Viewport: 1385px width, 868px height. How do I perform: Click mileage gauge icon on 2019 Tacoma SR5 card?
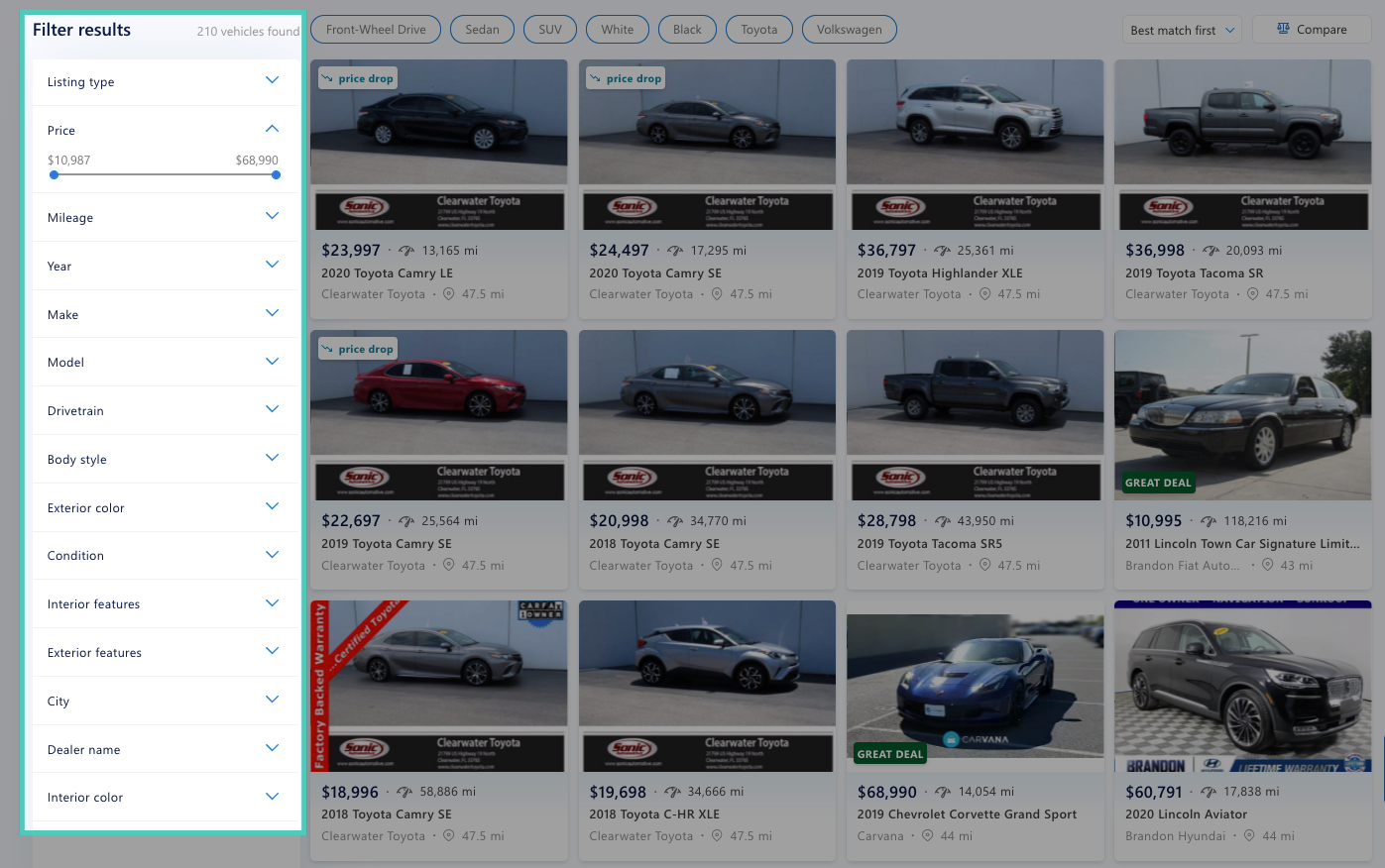click(942, 521)
